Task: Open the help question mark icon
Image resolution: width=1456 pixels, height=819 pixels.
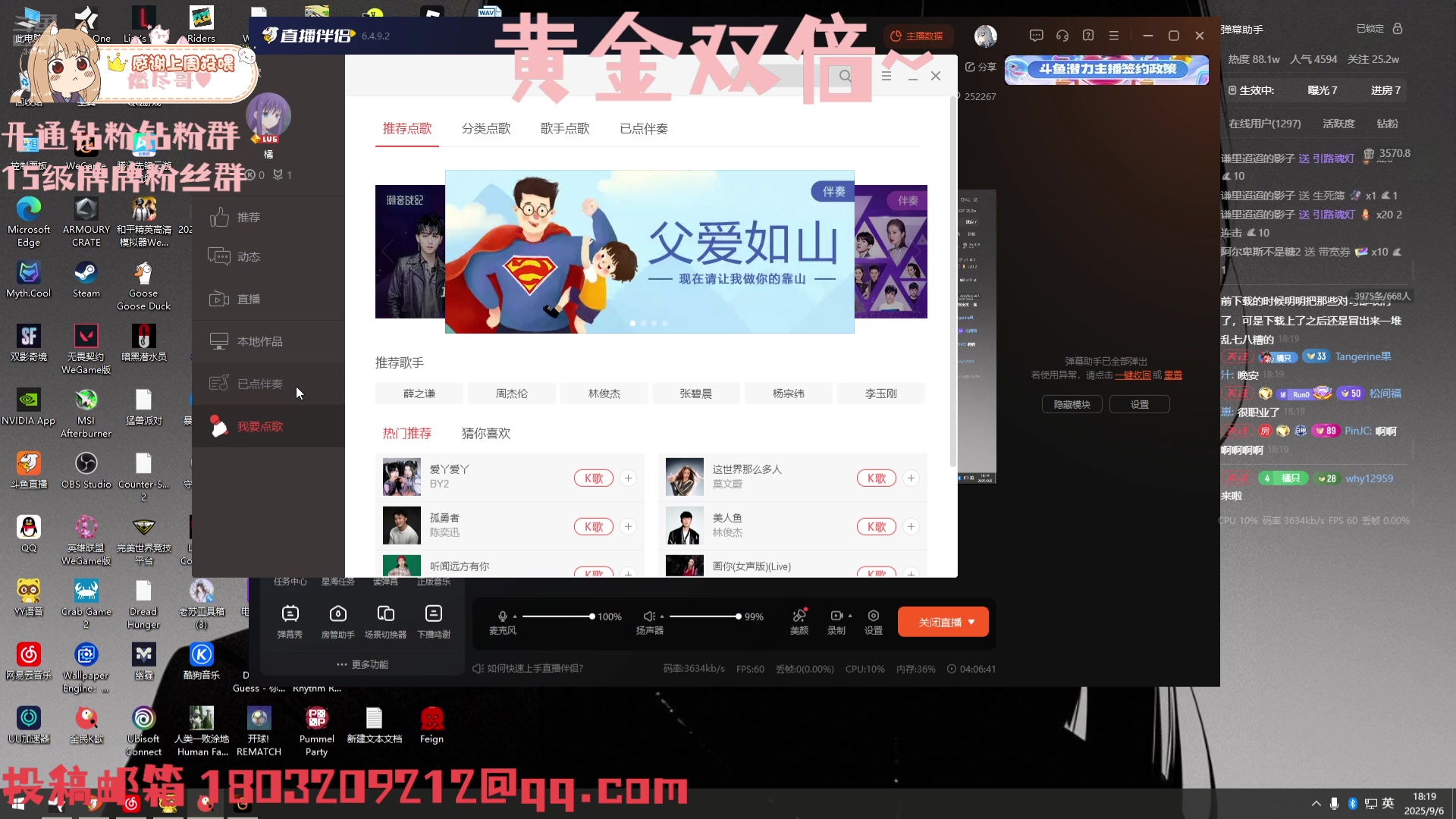Action: point(1088,36)
